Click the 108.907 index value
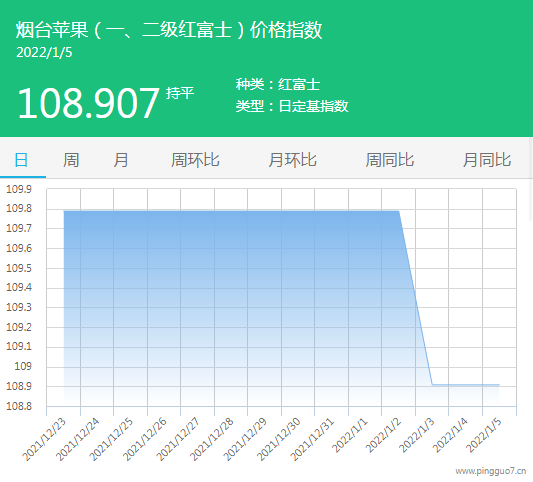 pos(88,103)
